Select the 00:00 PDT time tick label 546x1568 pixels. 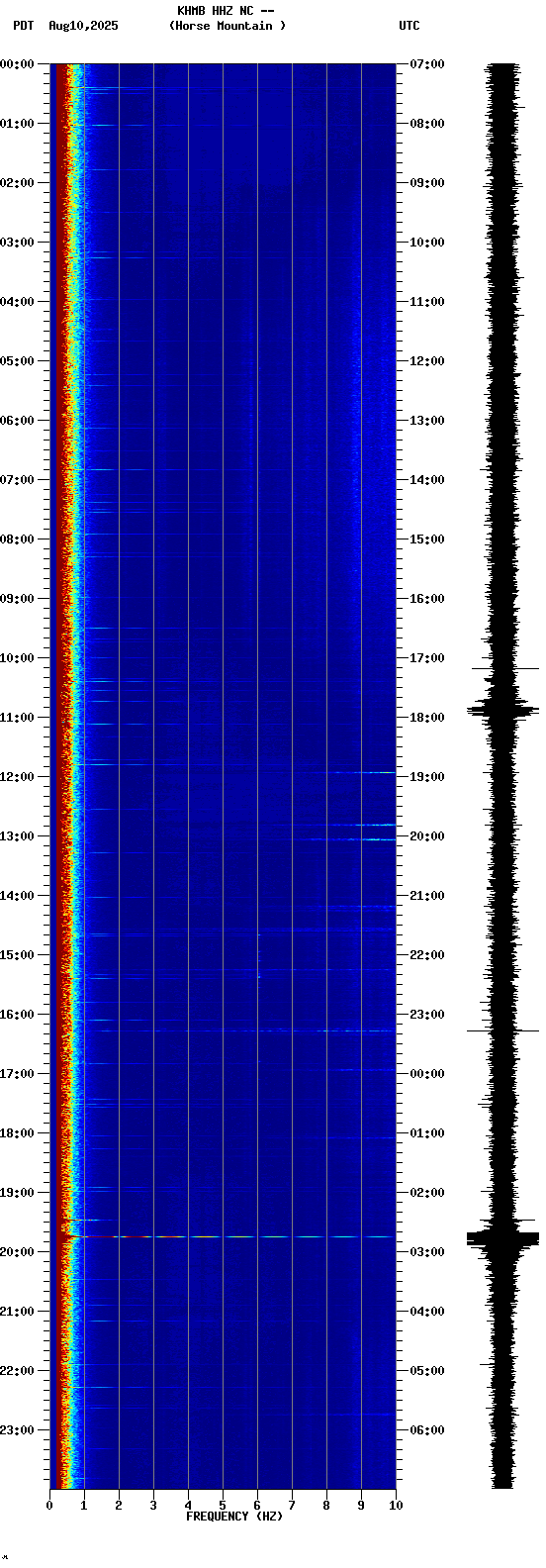pos(18,64)
